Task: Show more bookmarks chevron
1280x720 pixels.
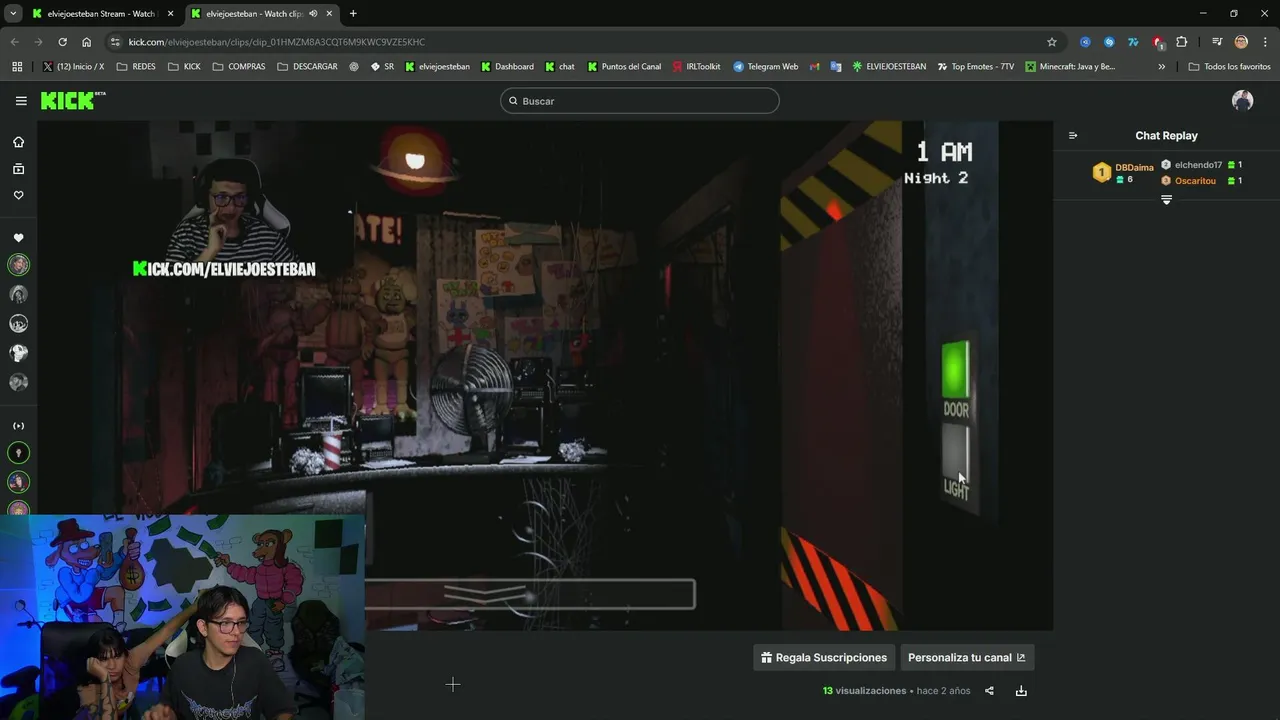Action: pyautogui.click(x=1161, y=67)
